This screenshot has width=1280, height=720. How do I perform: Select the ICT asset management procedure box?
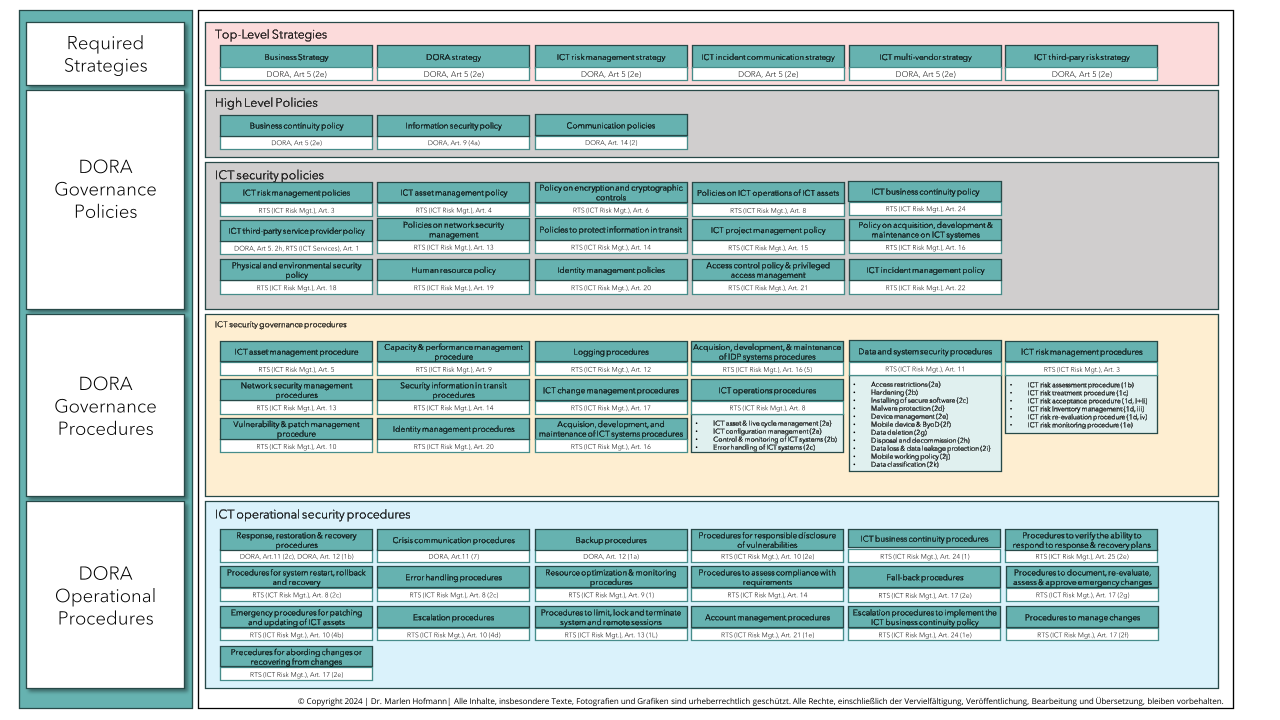[x=296, y=352]
